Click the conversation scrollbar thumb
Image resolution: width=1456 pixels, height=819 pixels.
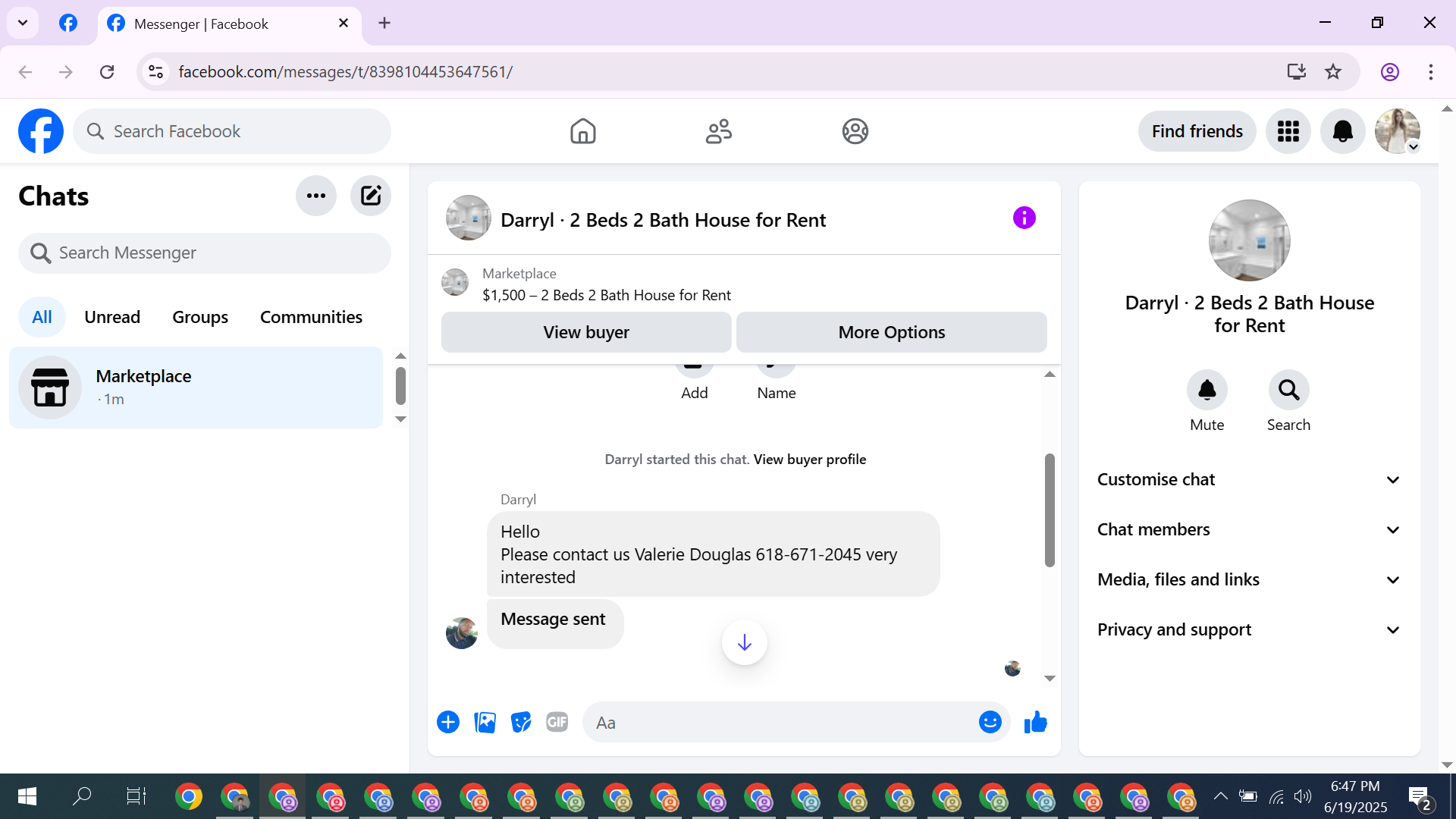1050,510
